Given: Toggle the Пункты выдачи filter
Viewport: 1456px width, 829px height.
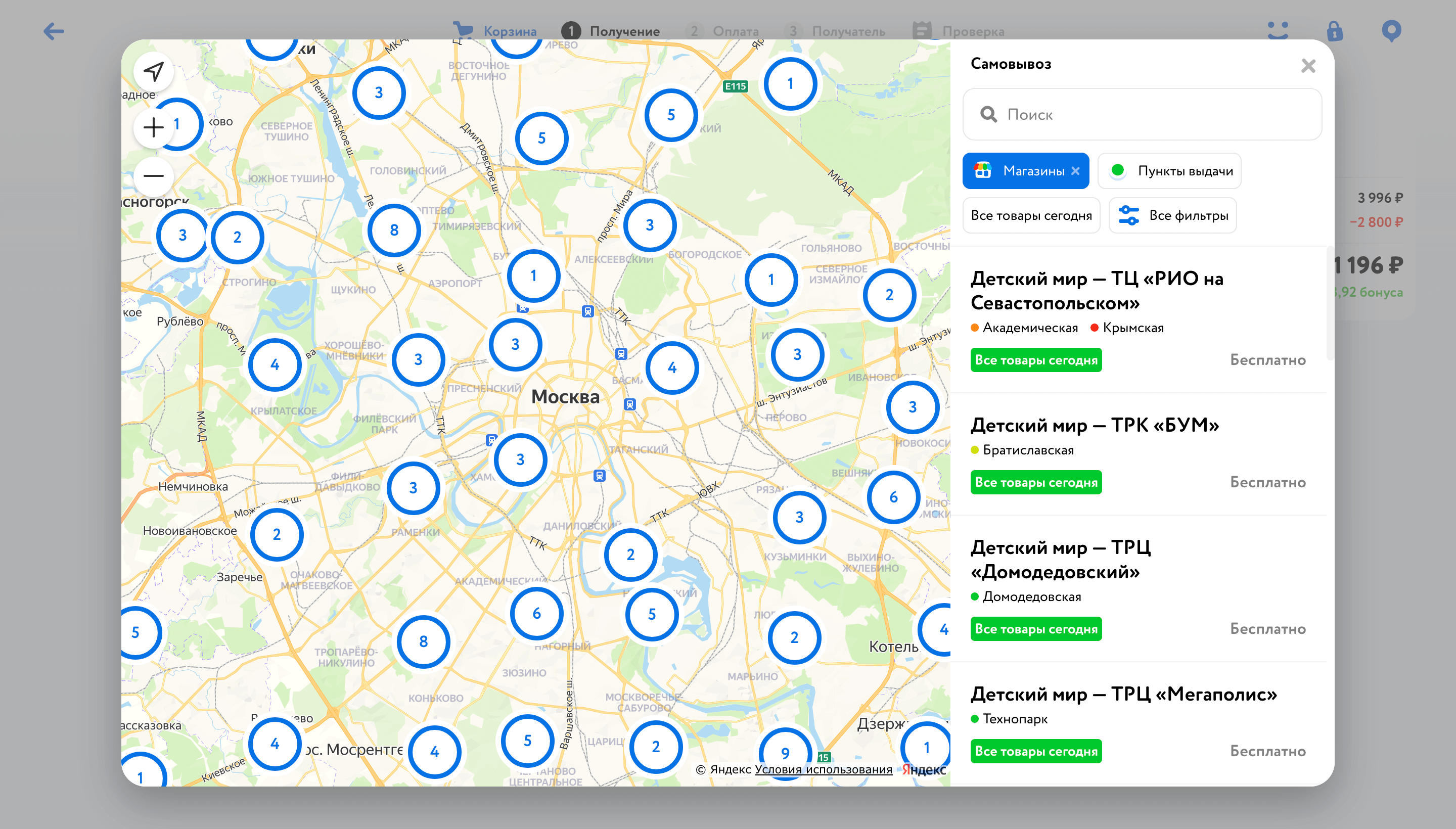Looking at the screenshot, I should pos(1169,171).
